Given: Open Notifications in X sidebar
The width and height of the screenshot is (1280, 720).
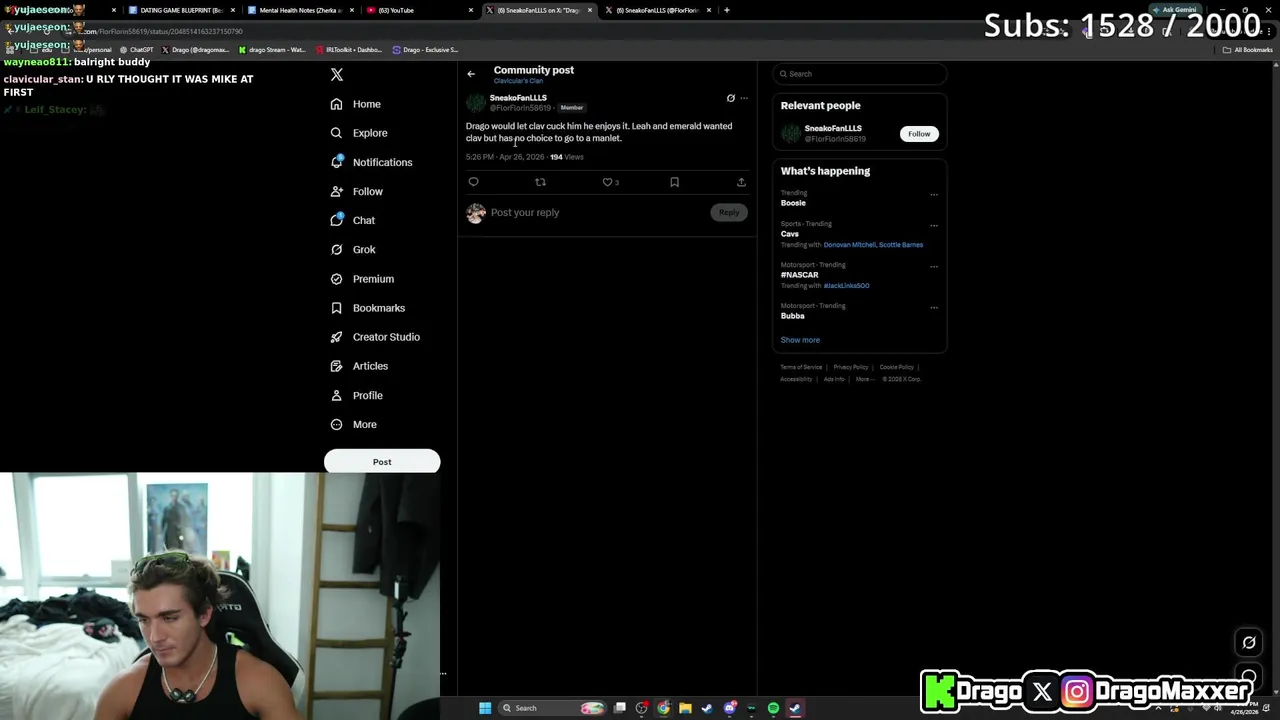Looking at the screenshot, I should coord(371,162).
